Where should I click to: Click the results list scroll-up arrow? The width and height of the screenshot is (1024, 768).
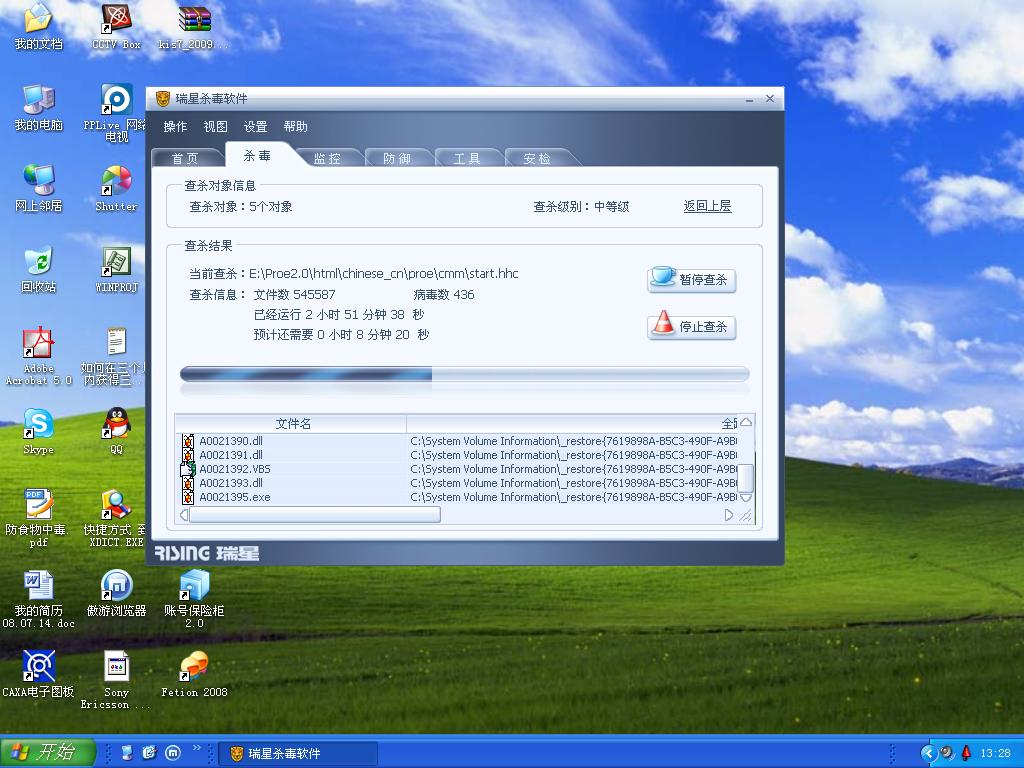click(746, 423)
